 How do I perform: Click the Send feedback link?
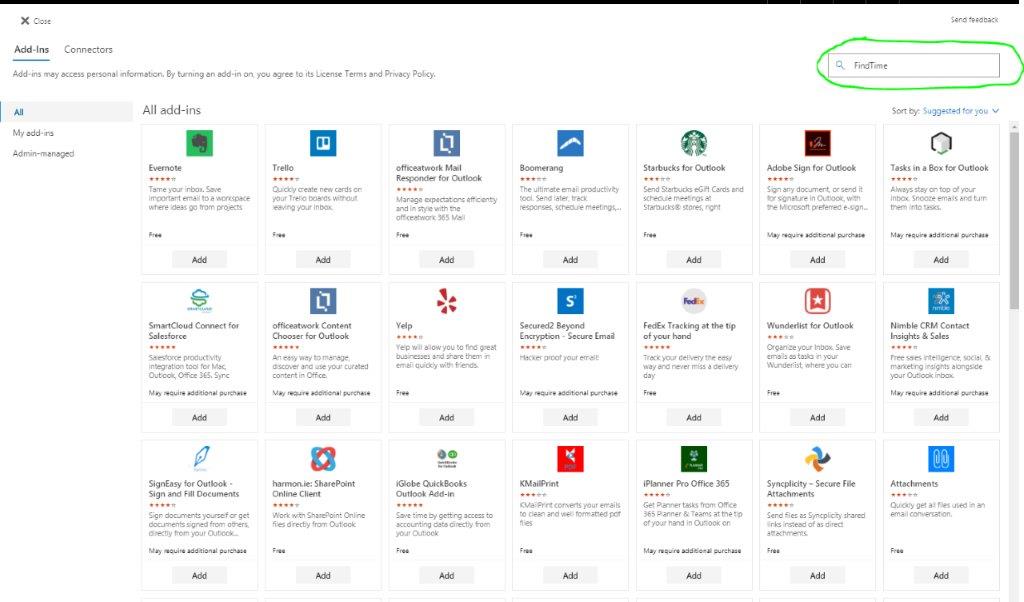tap(974, 20)
